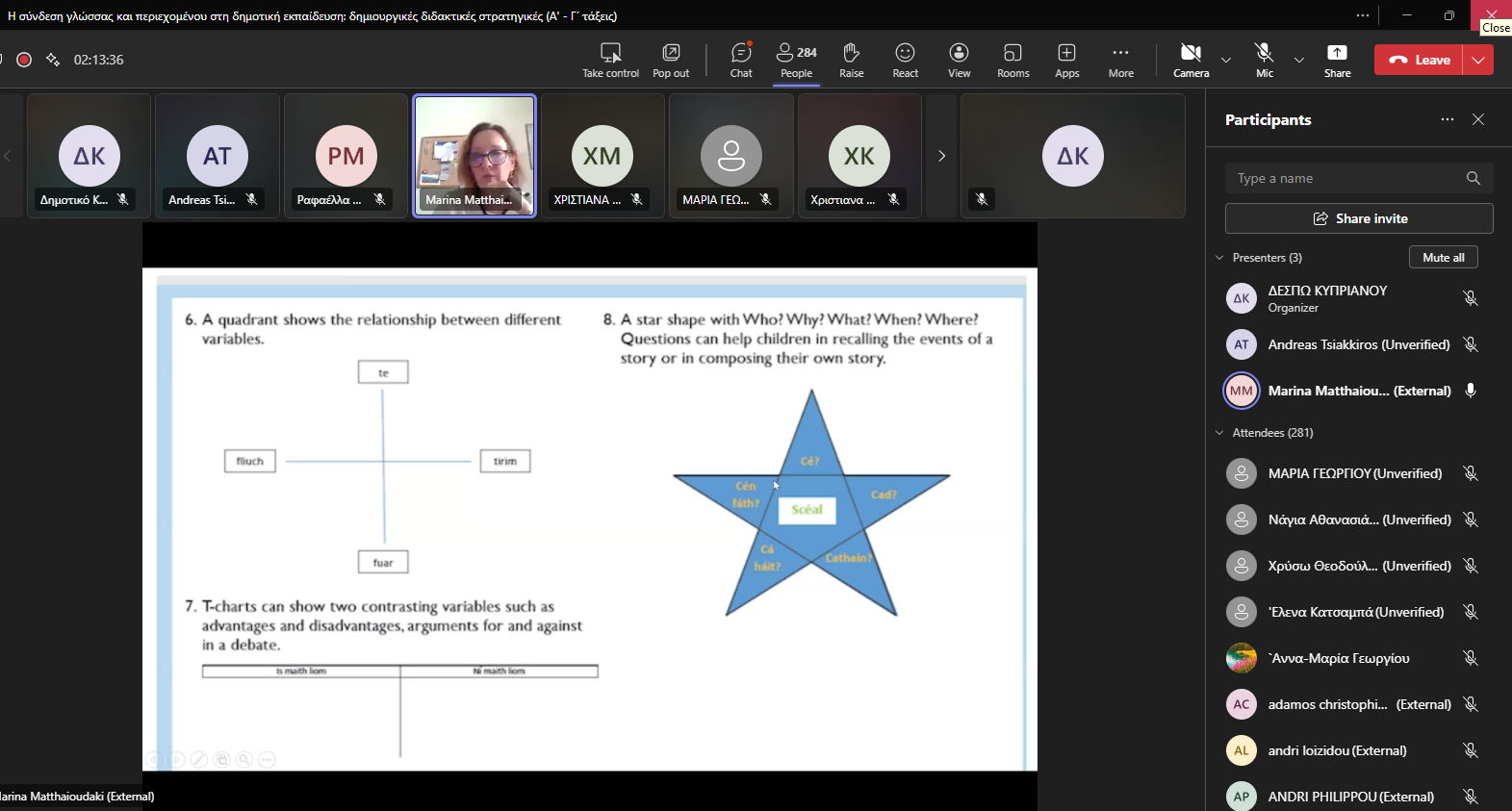The image size is (1512, 811).
Task: Collapse the Presenters (3) section
Action: point(1219,258)
